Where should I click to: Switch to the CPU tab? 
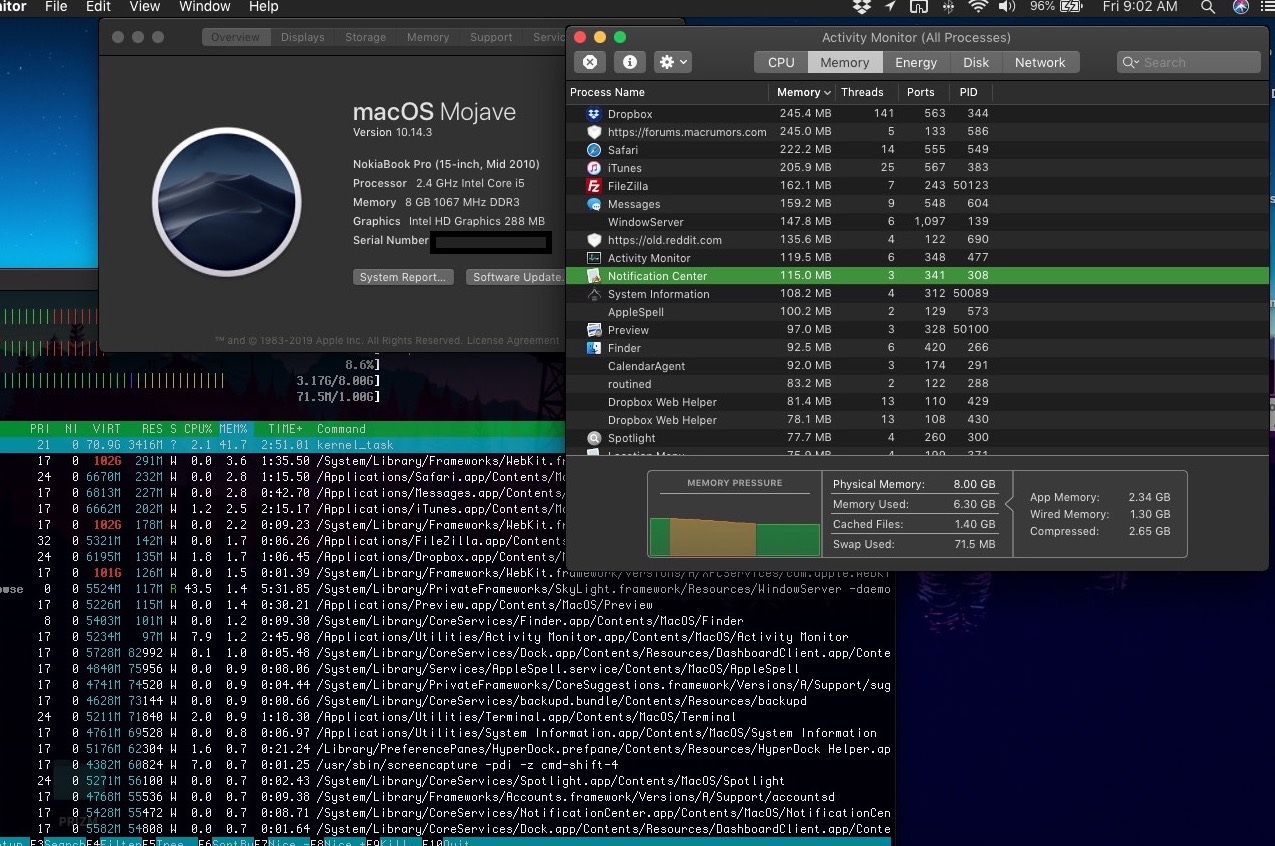tap(781, 62)
